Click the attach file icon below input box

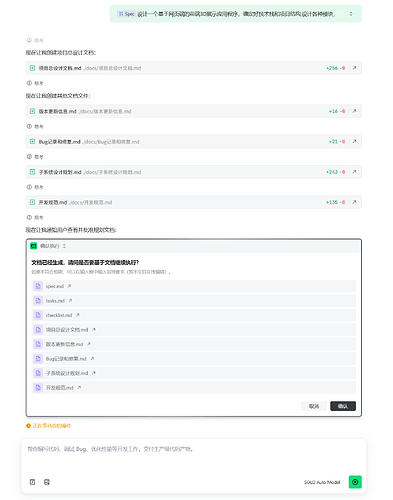(32, 482)
